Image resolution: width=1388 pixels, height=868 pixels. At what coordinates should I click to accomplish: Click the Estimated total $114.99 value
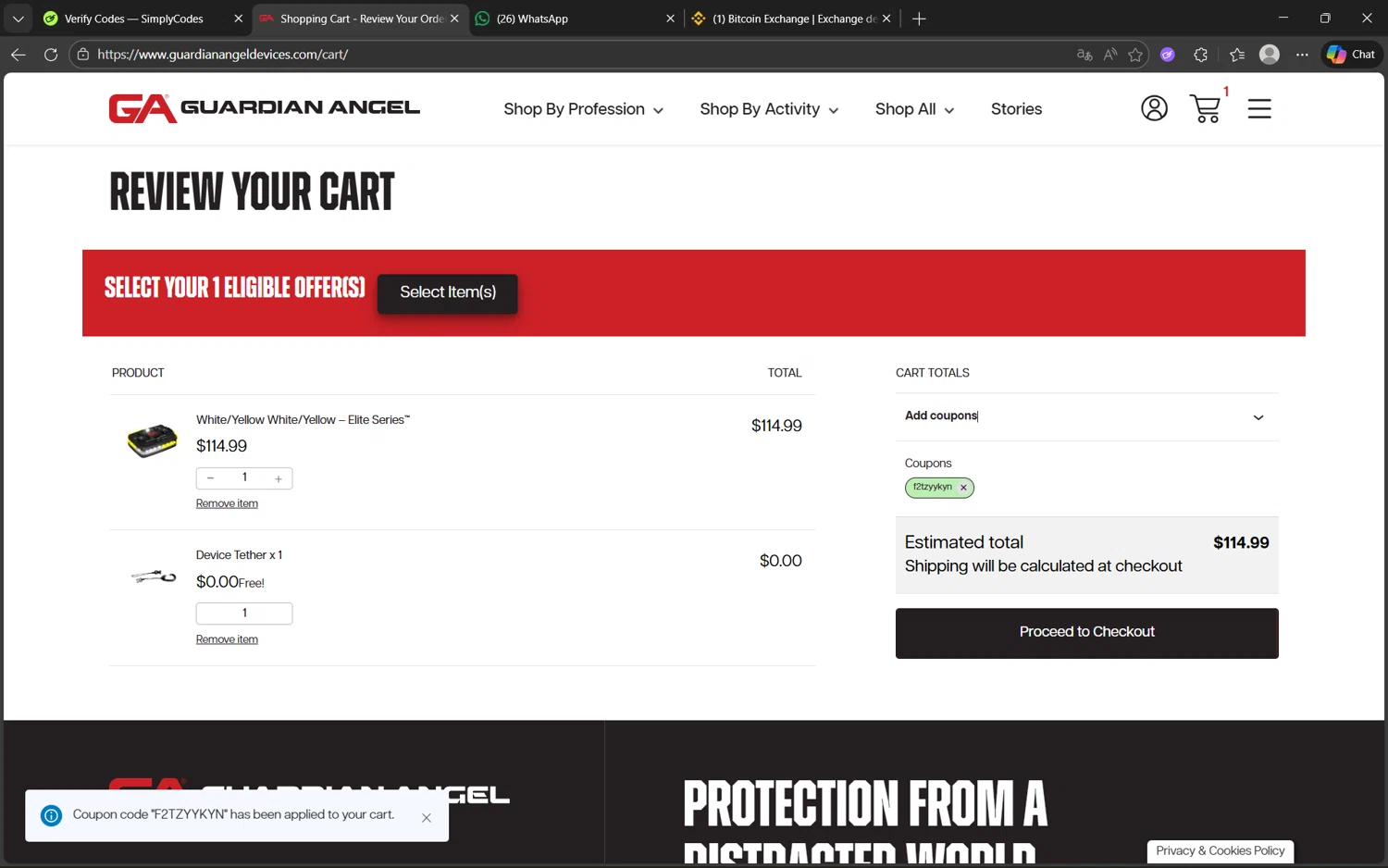pos(1241,543)
